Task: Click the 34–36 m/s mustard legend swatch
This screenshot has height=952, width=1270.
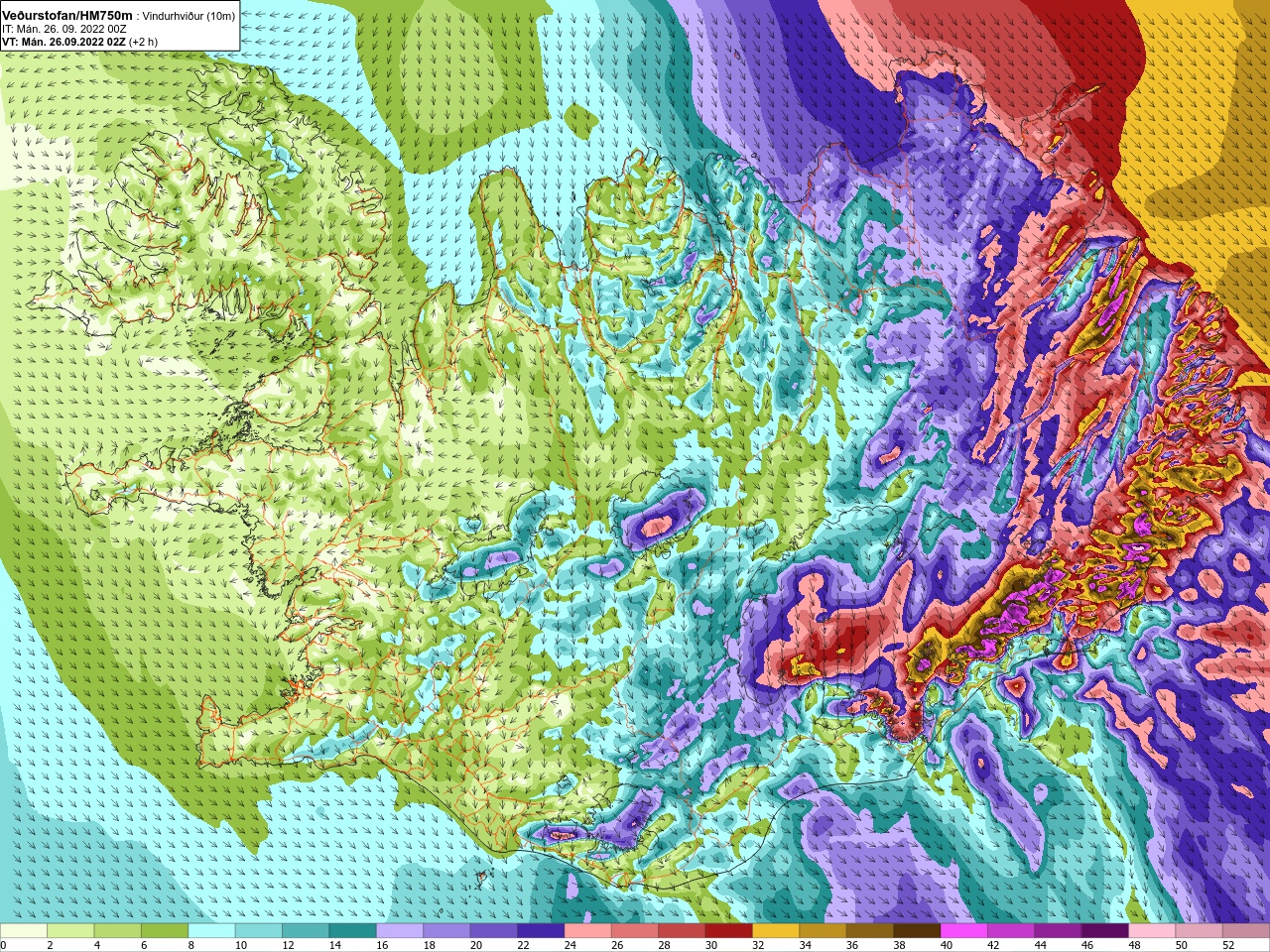Action: tap(824, 931)
